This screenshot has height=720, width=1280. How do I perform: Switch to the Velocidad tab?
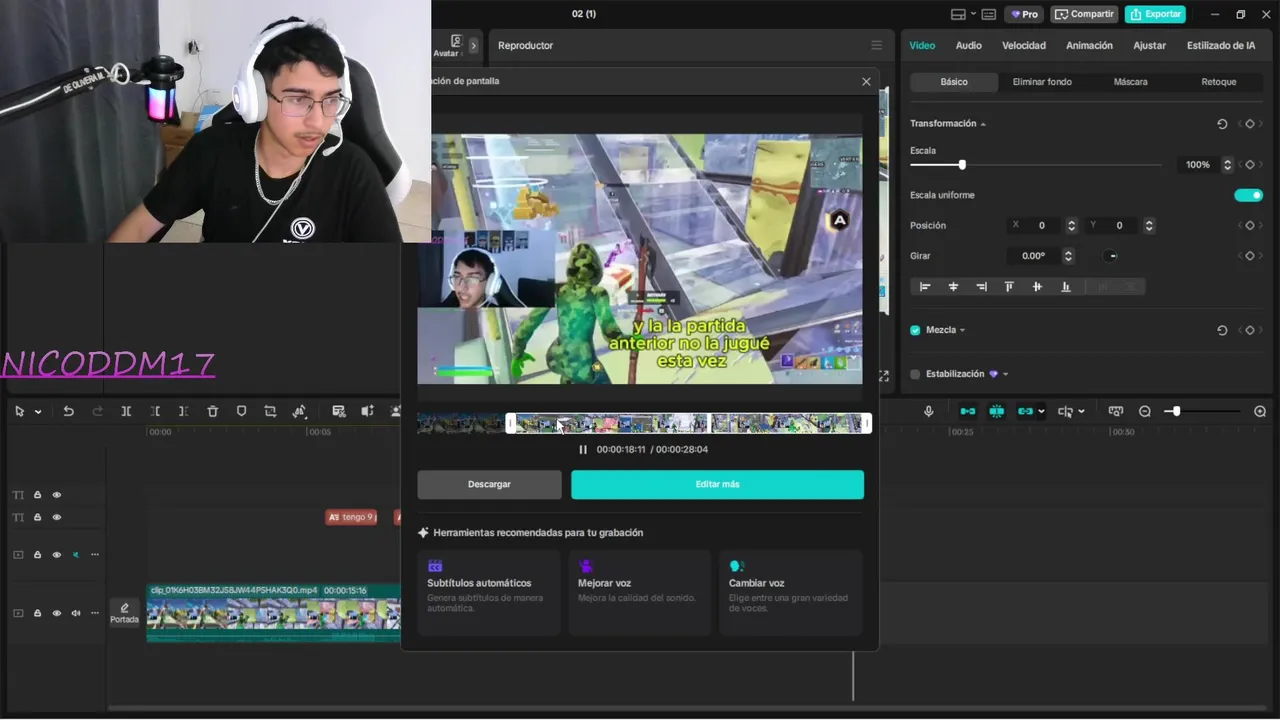1024,45
